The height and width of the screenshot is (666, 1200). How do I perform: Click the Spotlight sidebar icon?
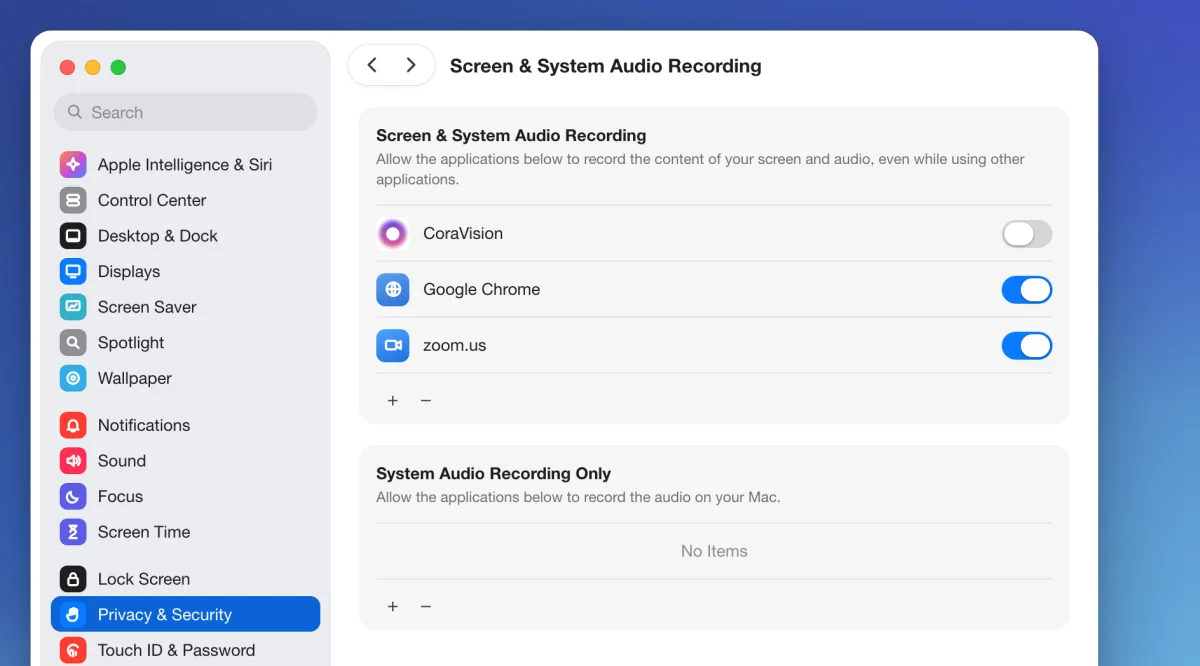click(73, 343)
